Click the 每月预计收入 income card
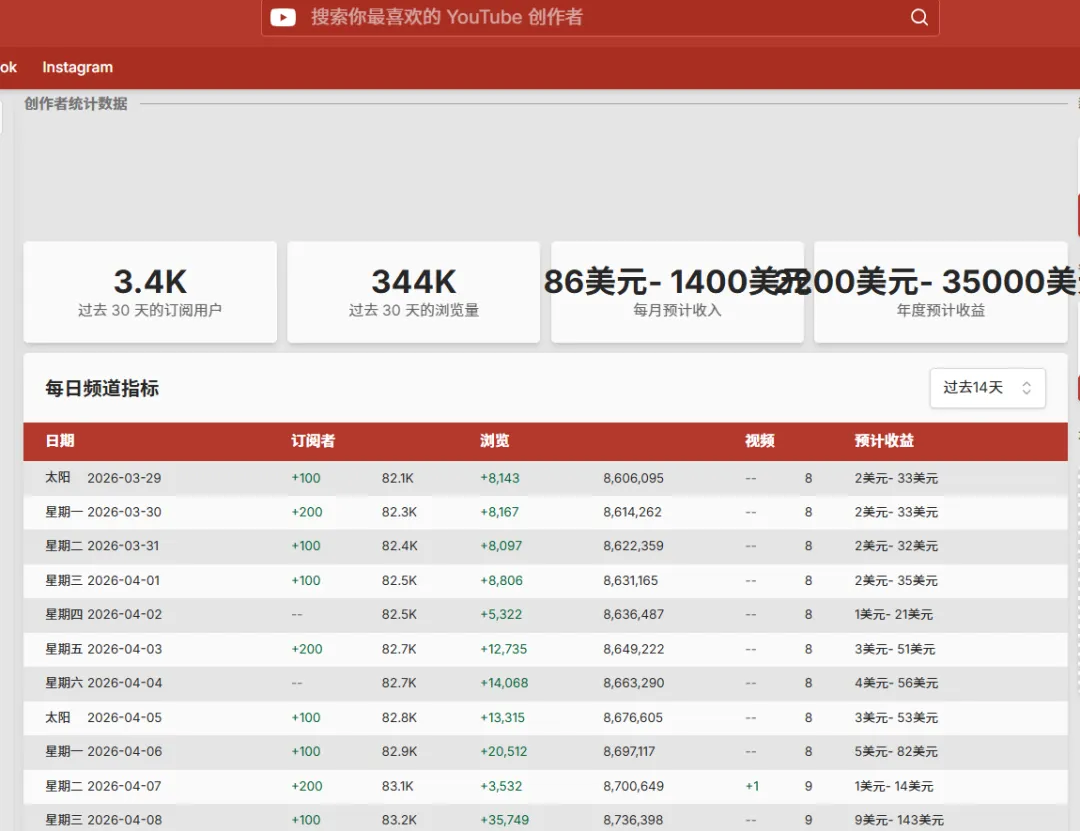 point(677,292)
